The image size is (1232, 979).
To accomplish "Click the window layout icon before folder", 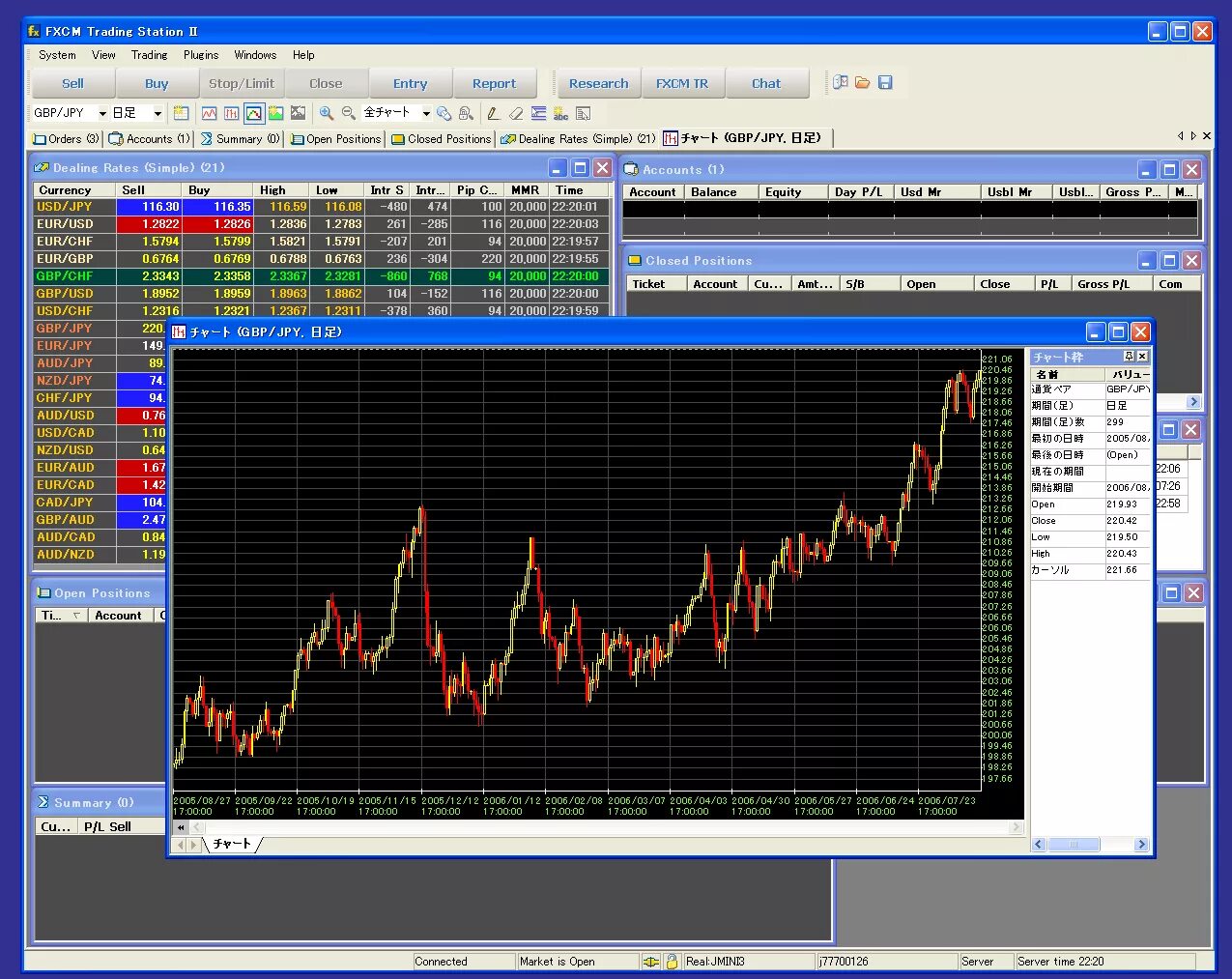I will point(841,83).
